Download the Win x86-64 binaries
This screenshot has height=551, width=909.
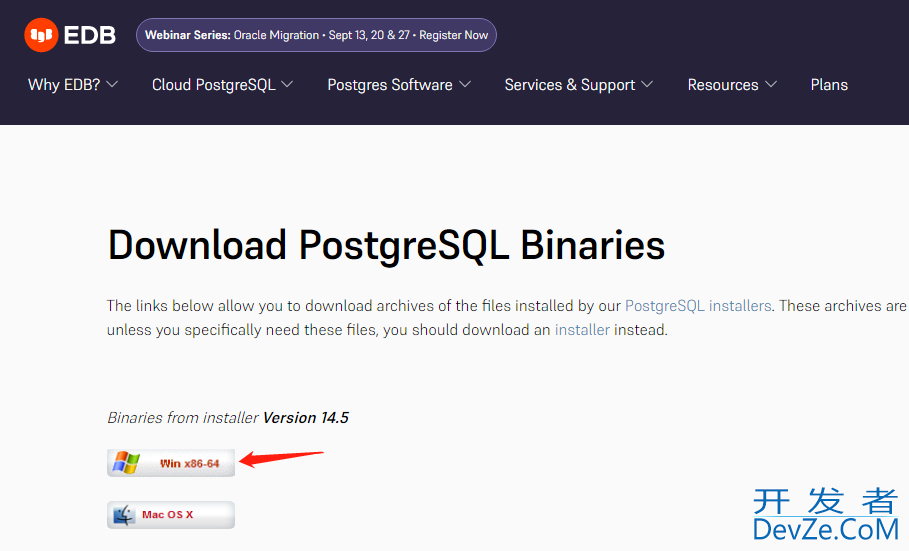[x=171, y=463]
